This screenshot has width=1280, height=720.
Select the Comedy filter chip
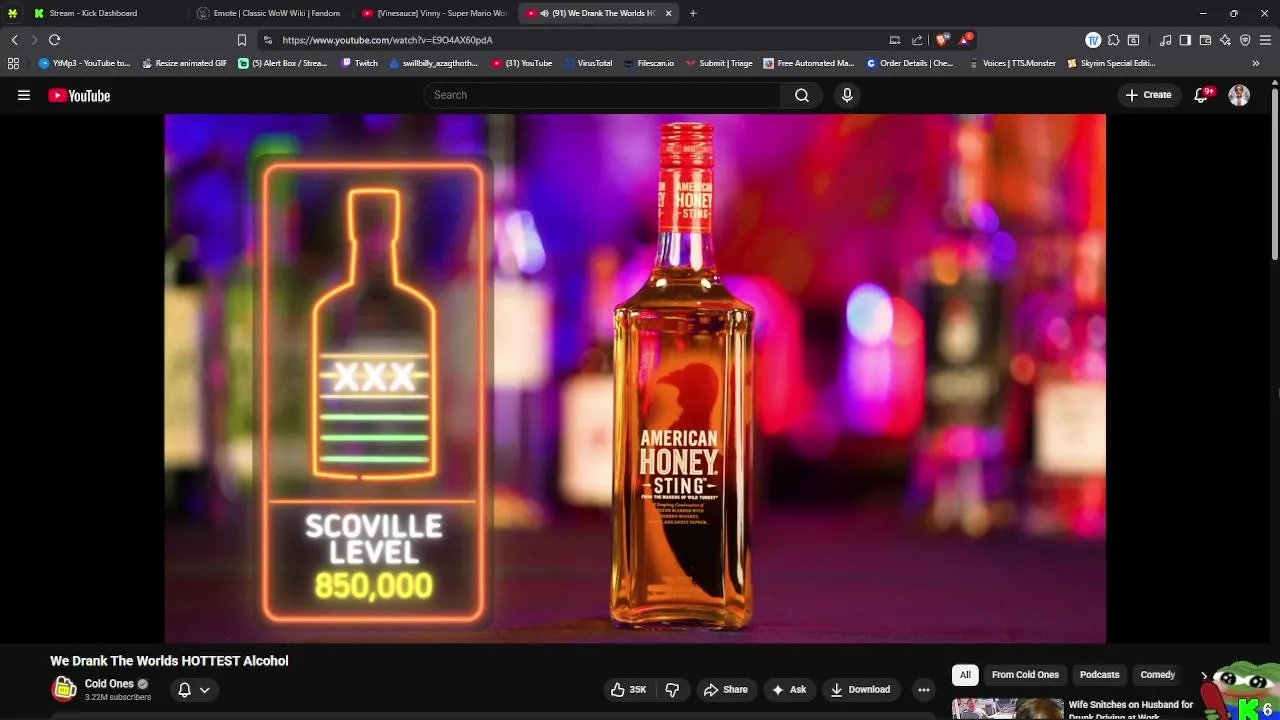pos(1158,675)
